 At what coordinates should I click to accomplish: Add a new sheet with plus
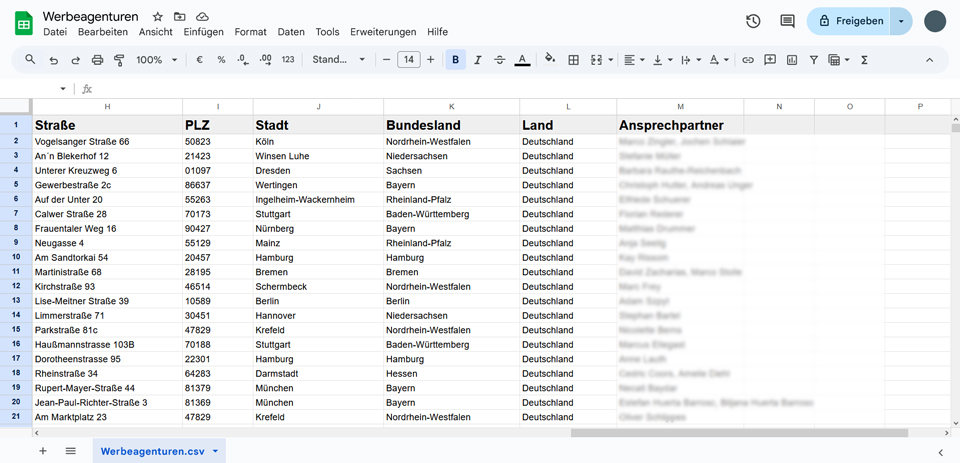43,451
